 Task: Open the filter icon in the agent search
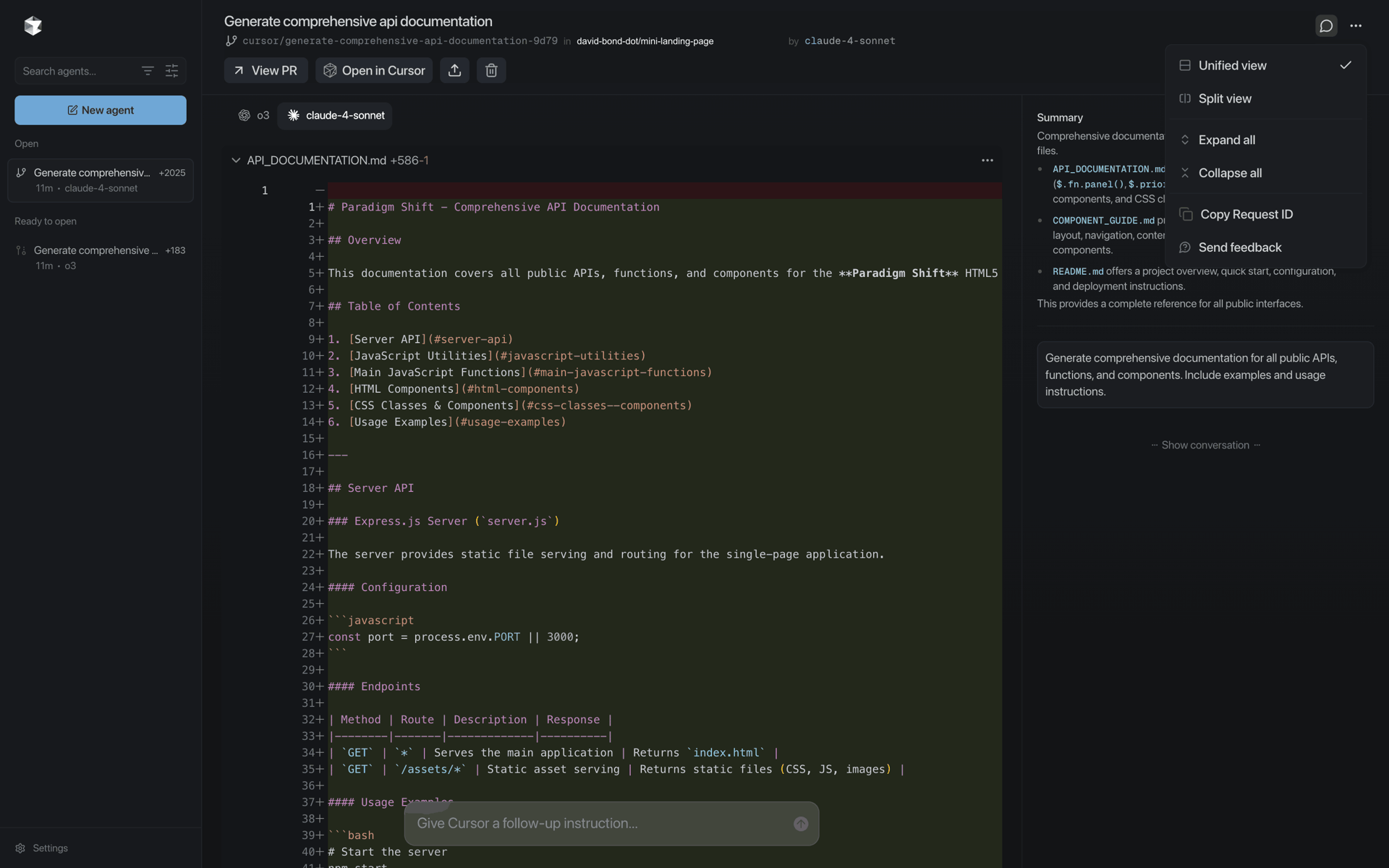[x=148, y=71]
